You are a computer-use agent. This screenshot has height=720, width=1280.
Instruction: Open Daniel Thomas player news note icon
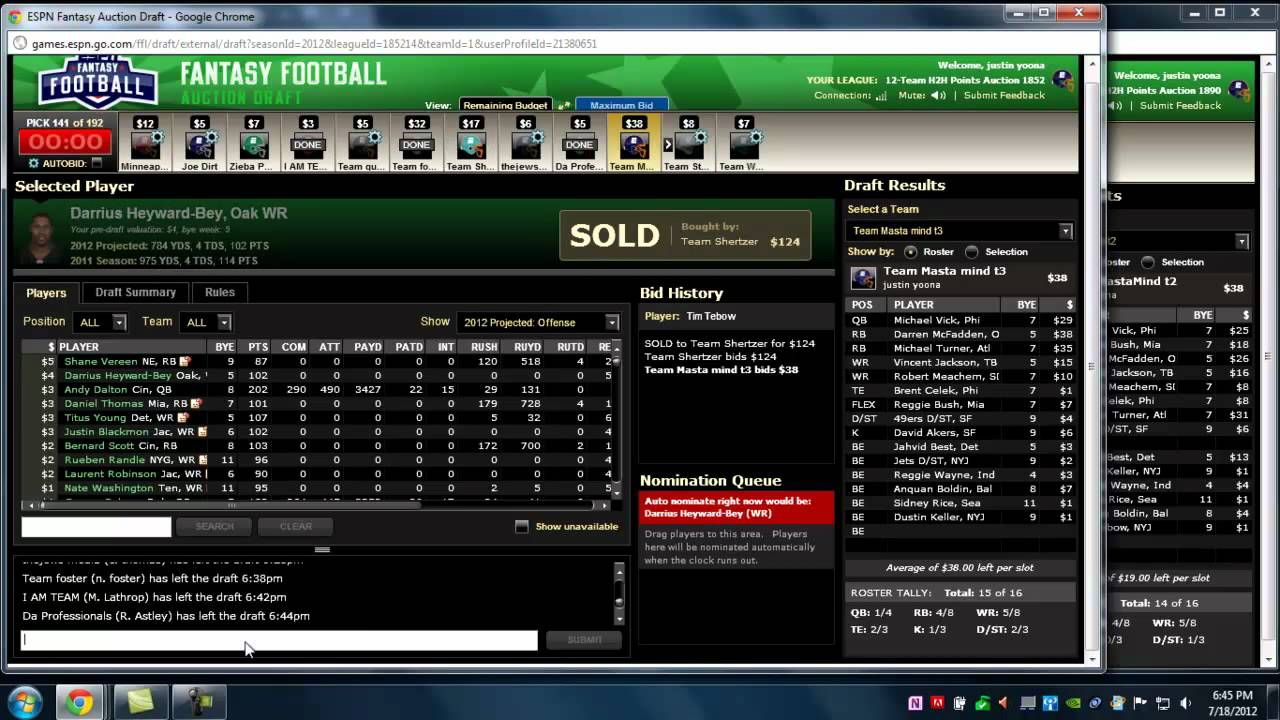tap(196, 403)
